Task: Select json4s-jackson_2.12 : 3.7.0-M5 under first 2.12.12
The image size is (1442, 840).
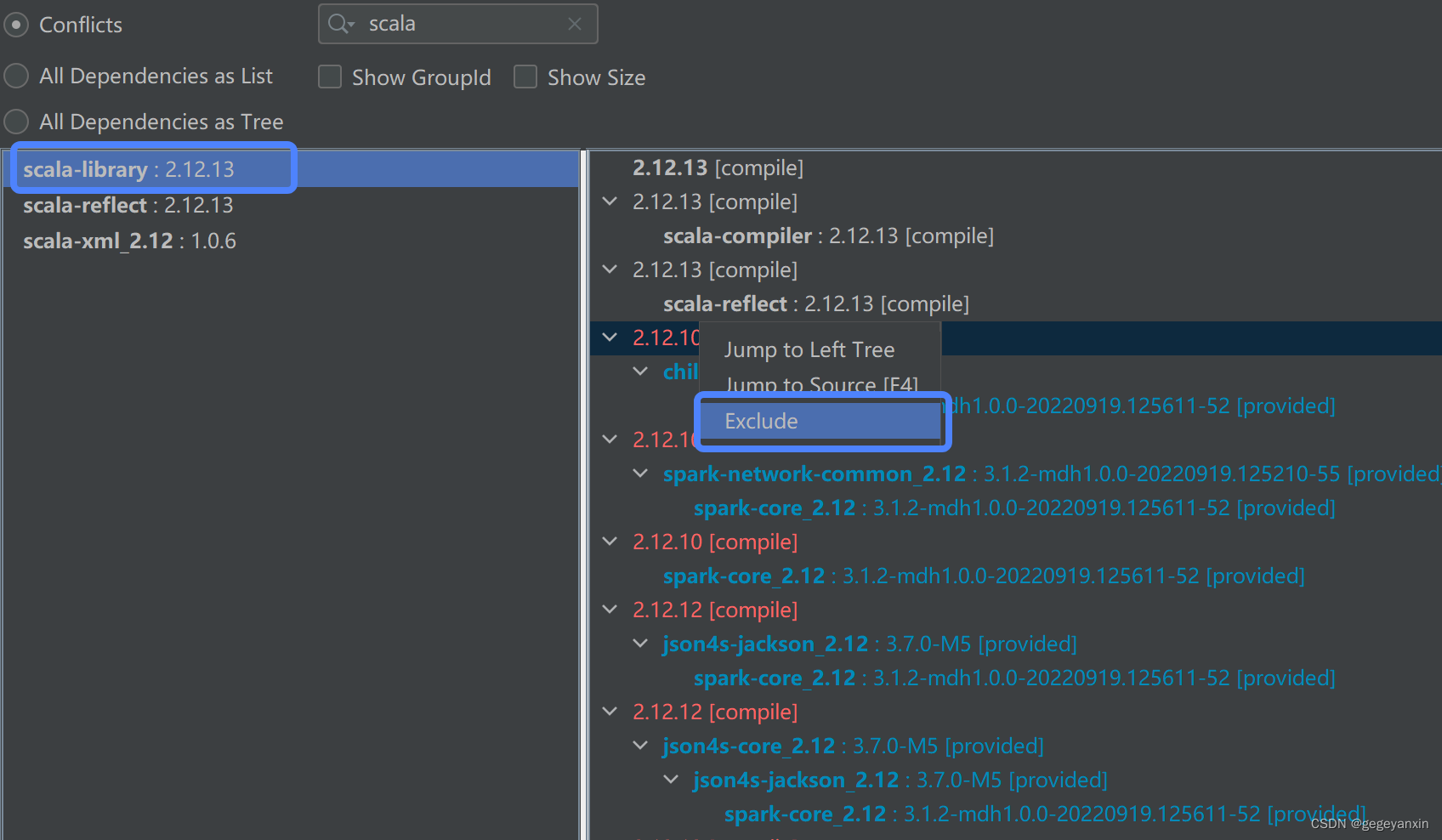Action: pos(870,644)
